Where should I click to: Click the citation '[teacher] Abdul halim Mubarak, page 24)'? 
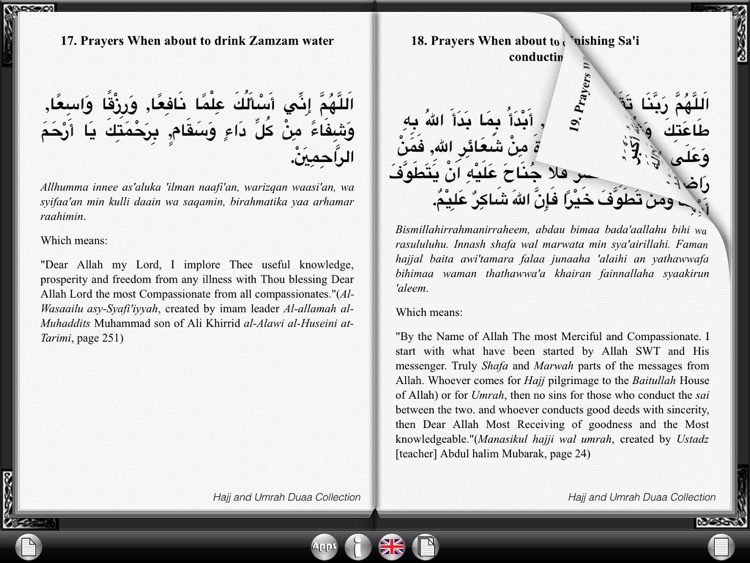(493, 453)
